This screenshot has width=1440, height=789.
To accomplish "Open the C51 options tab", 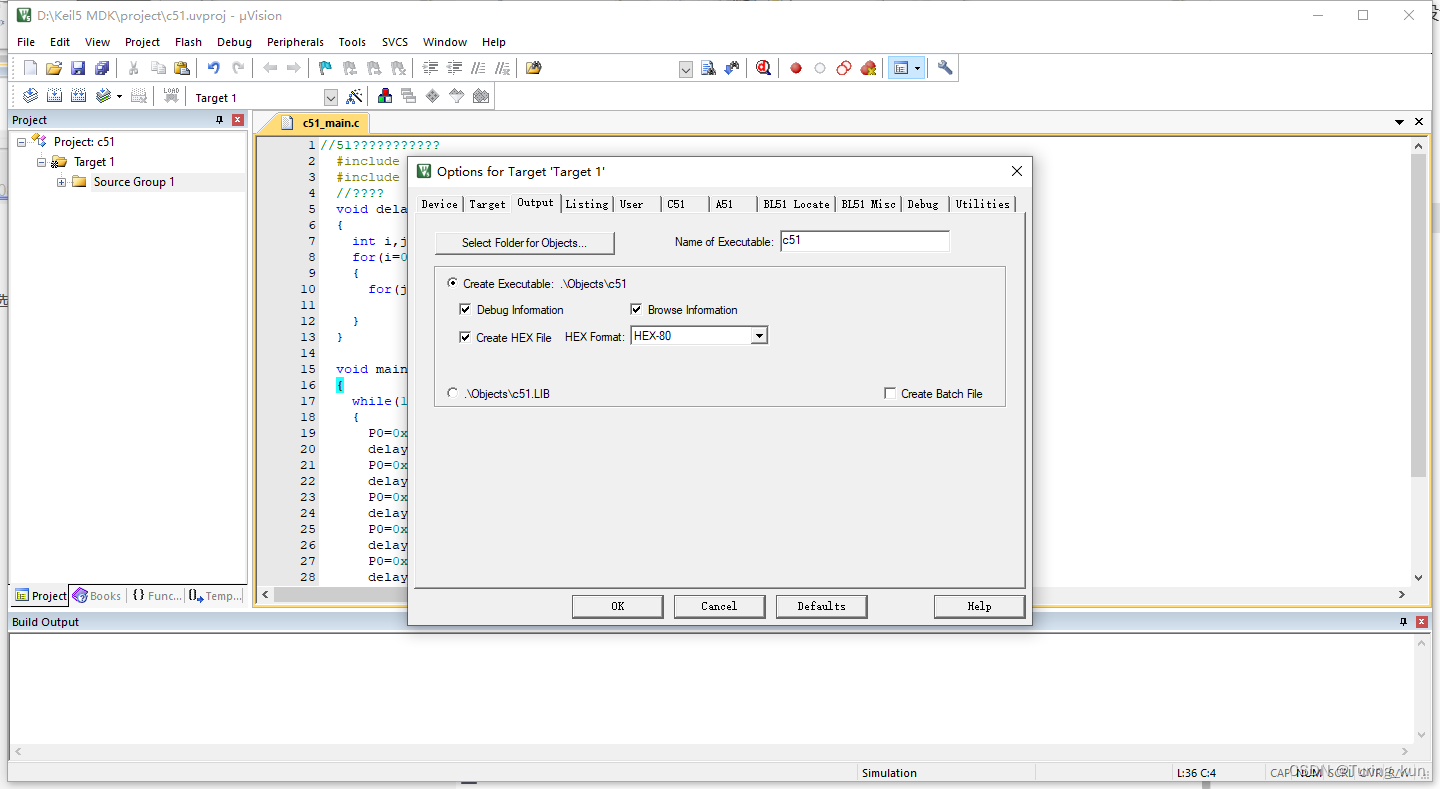I will click(x=684, y=204).
